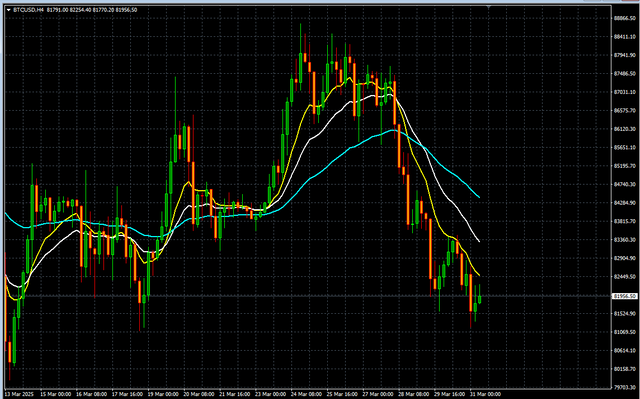This screenshot has height=399, width=640.
Task: Click the 13 Mar 2025 date label
Action: pos(19,395)
